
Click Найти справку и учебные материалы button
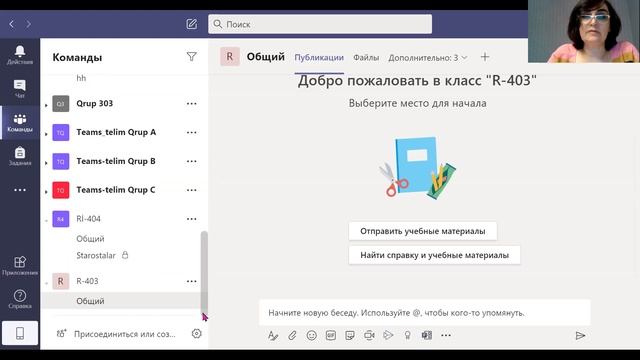[x=434, y=255]
